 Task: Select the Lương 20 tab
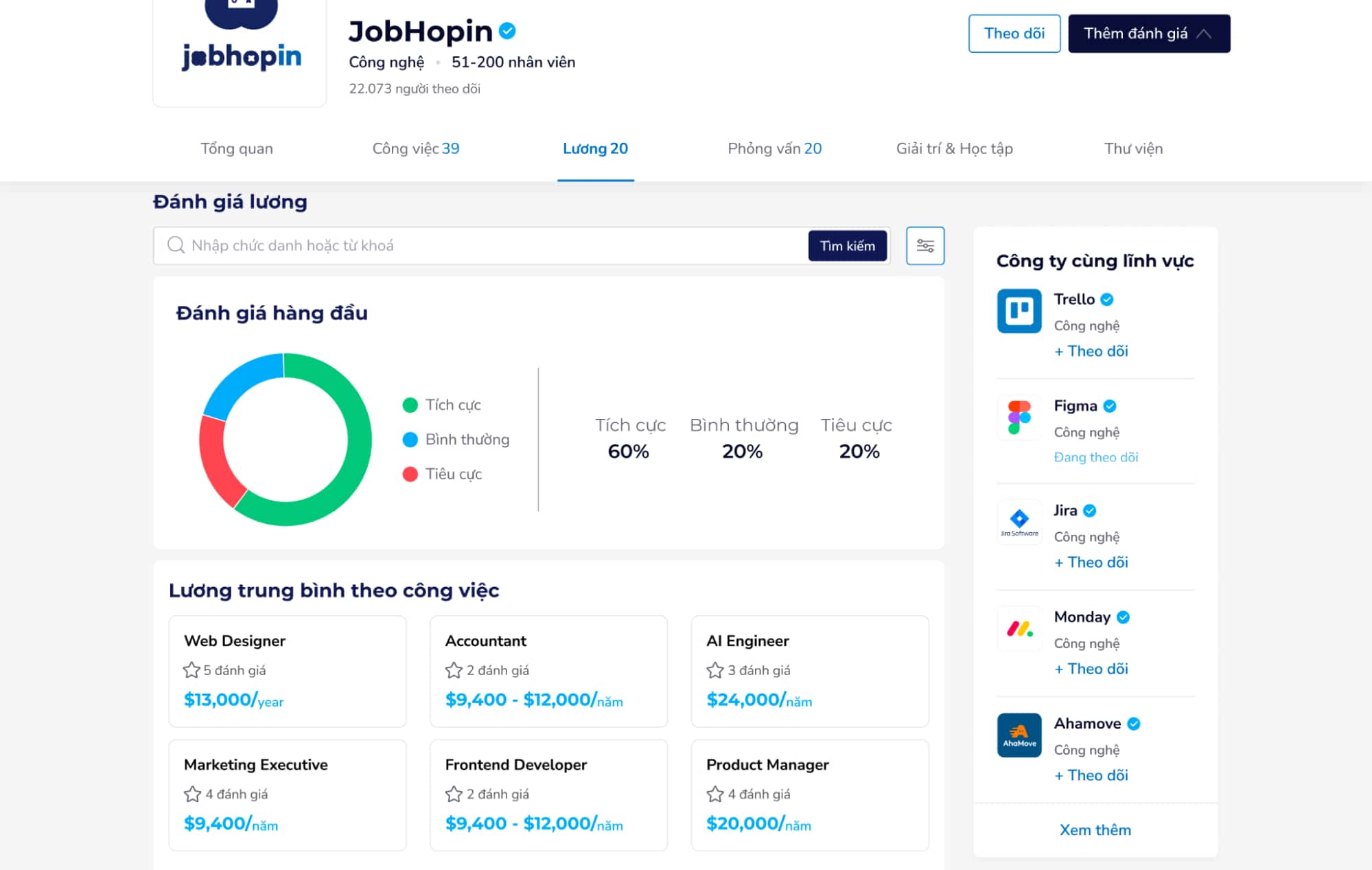tap(595, 148)
